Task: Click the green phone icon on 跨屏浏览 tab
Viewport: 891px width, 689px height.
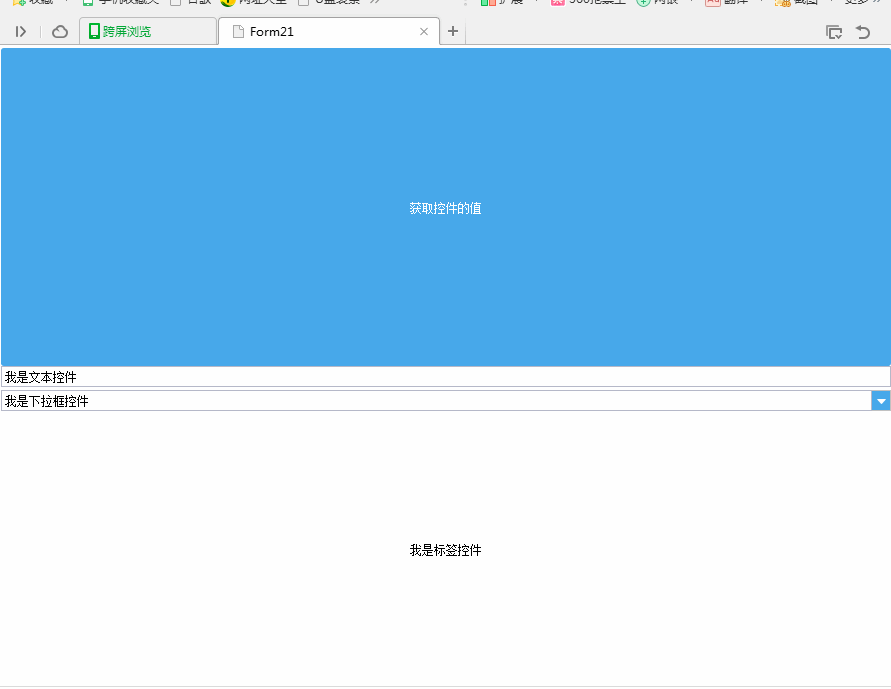Action: tap(94, 31)
